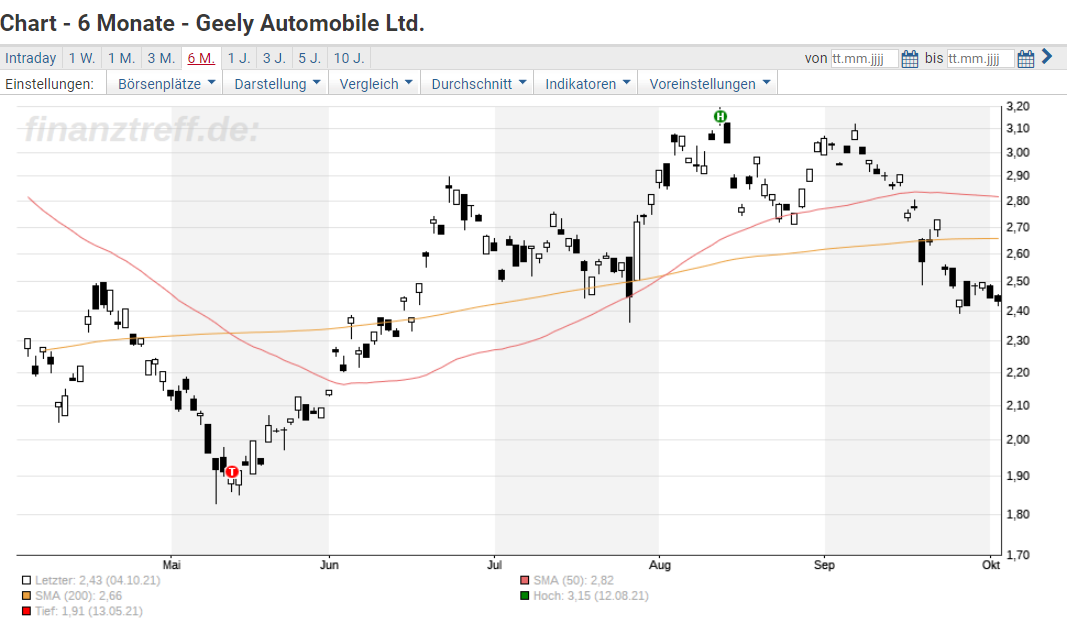The width and height of the screenshot is (1071, 636).
Task: Click the 'bis' end date input field
Action: 980,59
